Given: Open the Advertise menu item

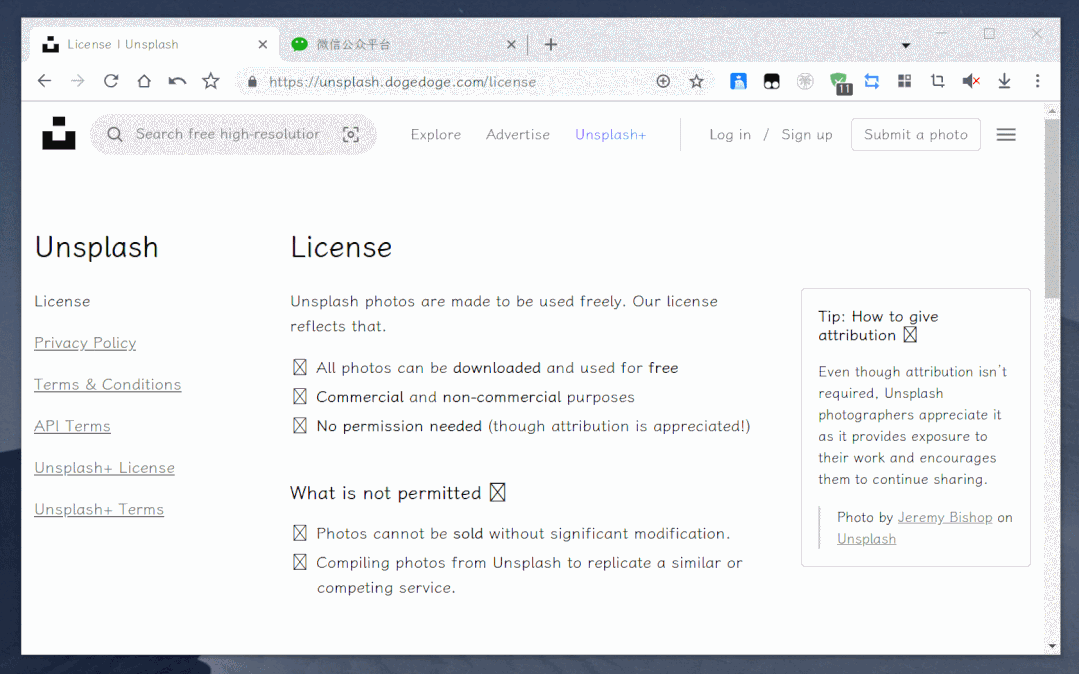Looking at the screenshot, I should tap(517, 134).
